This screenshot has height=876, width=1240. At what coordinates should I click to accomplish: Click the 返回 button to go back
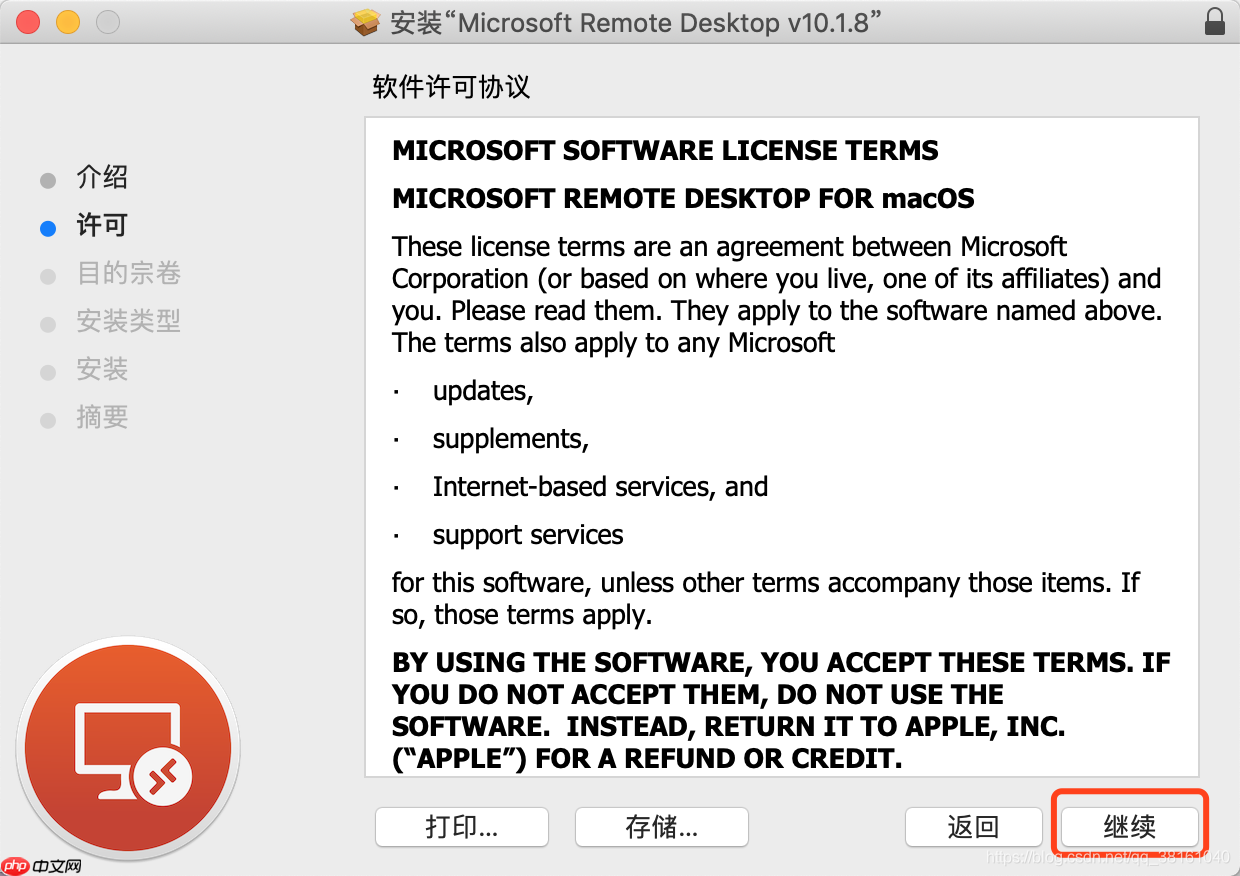click(x=973, y=827)
